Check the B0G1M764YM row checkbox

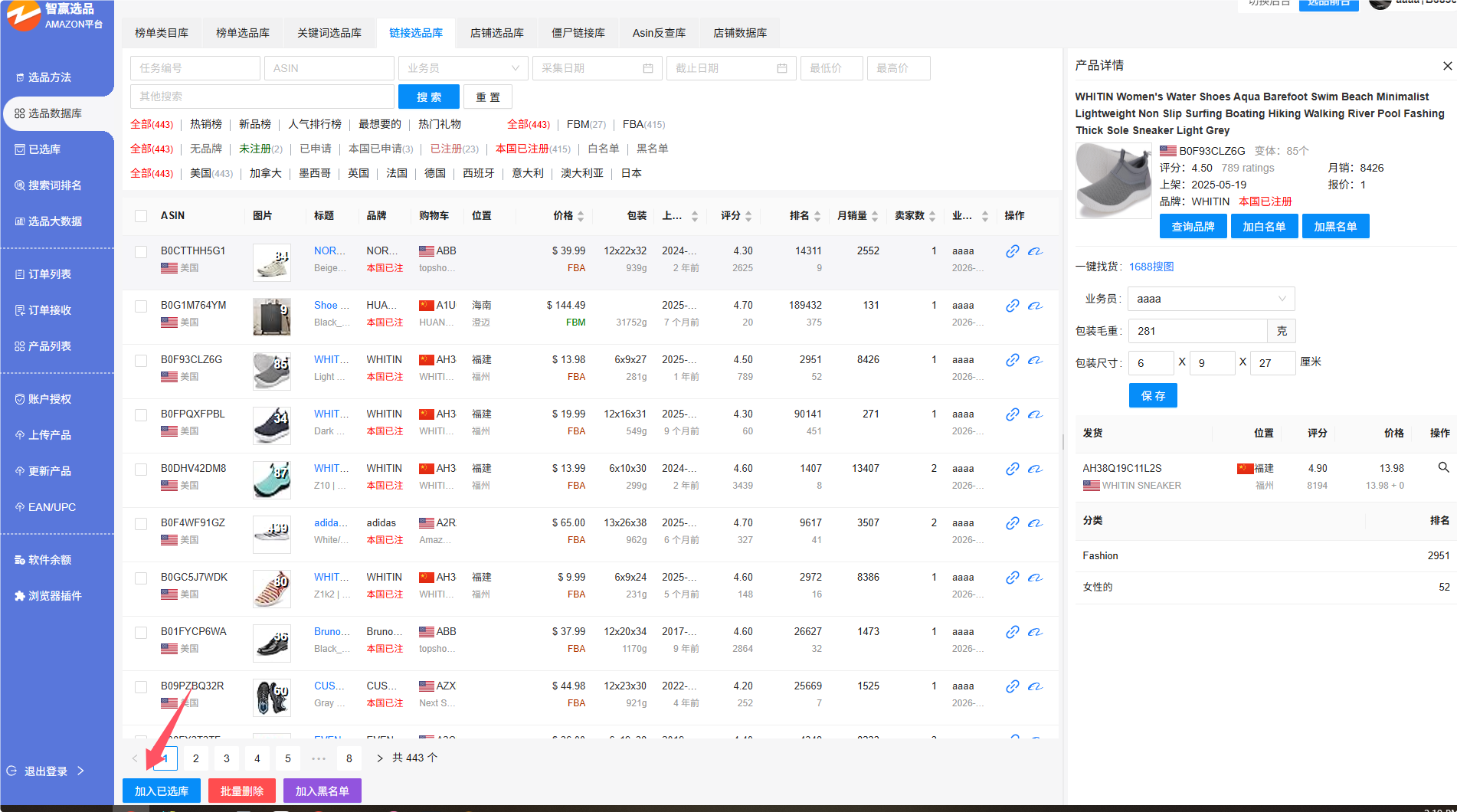141,306
